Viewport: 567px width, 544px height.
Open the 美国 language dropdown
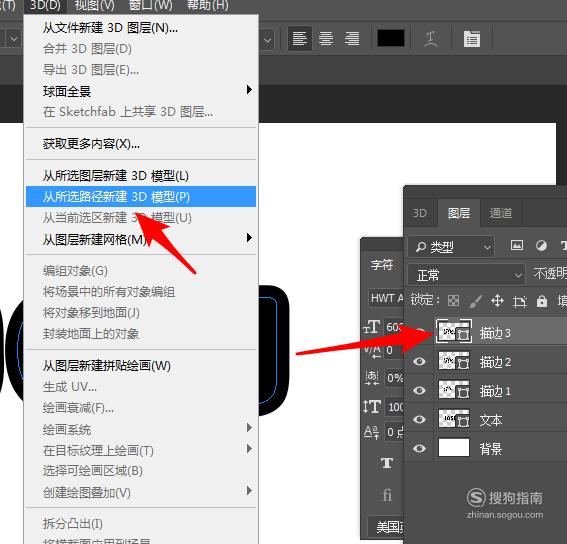pyautogui.click(x=386, y=527)
